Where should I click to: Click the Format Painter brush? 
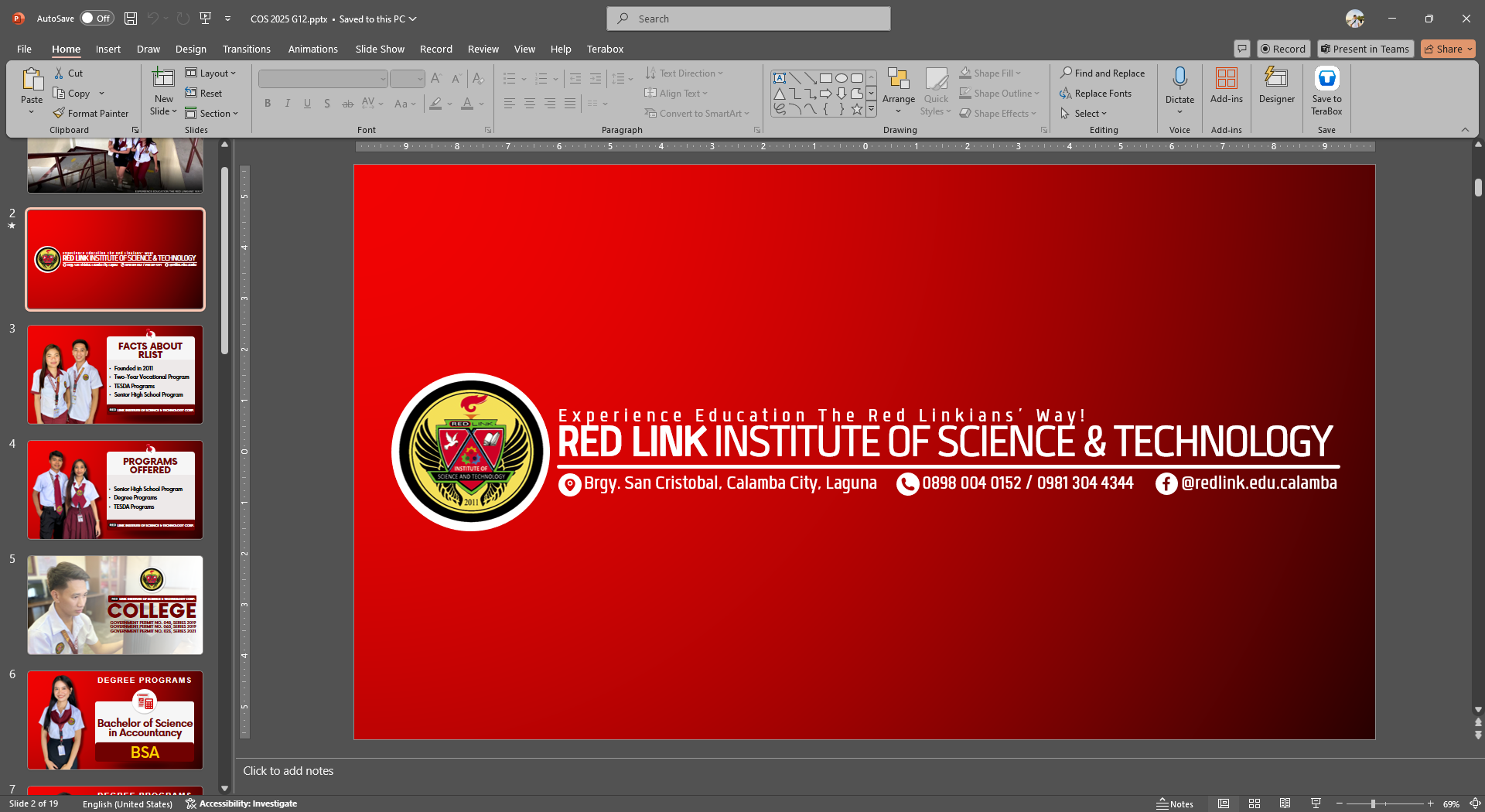point(59,113)
